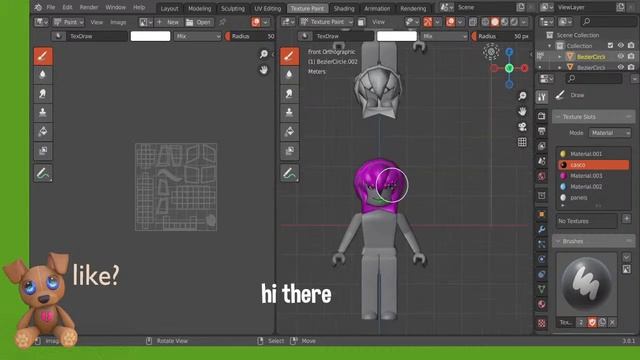Open the viewport shading options dropdown arrow
This screenshot has height=360, width=640.
524,22
